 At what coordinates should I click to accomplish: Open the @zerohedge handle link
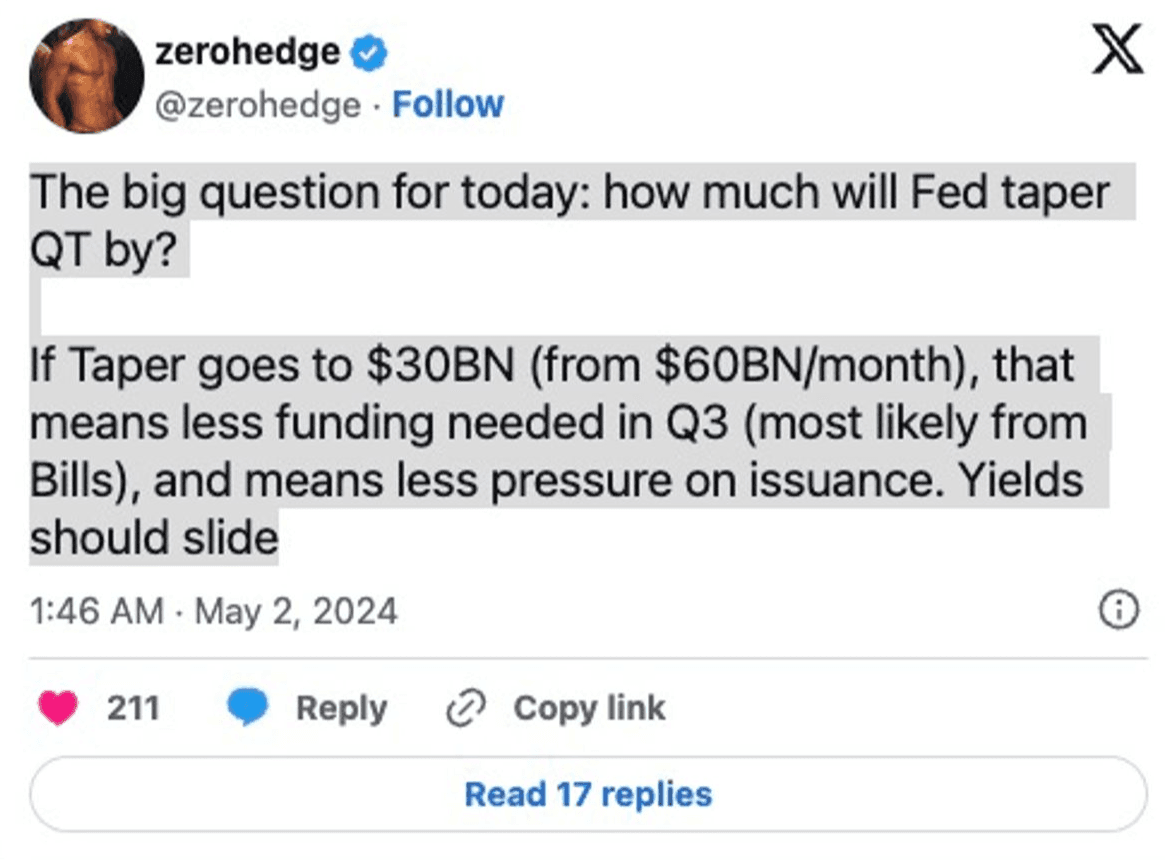(258, 104)
